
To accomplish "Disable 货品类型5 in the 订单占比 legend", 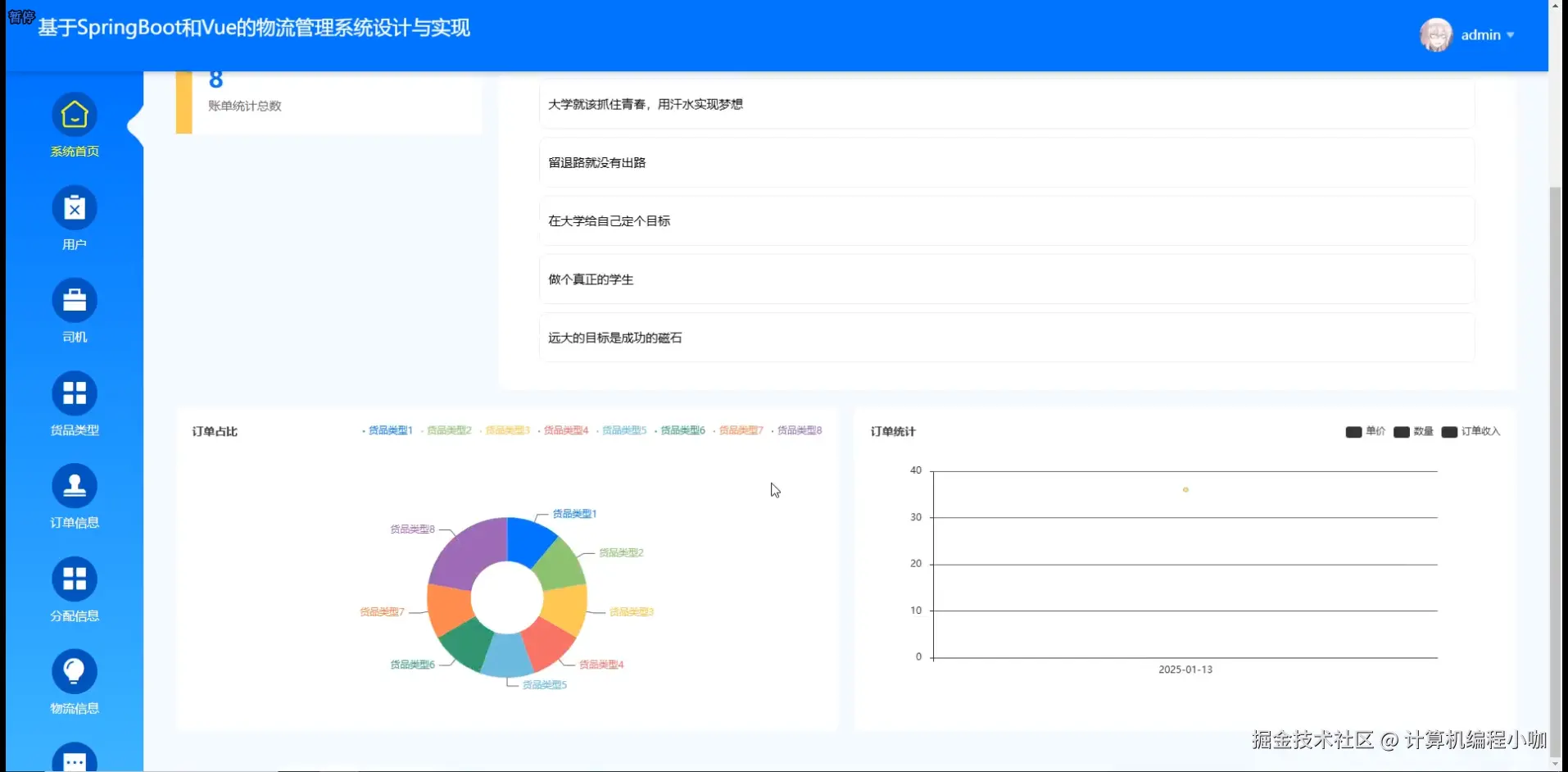I will point(622,430).
